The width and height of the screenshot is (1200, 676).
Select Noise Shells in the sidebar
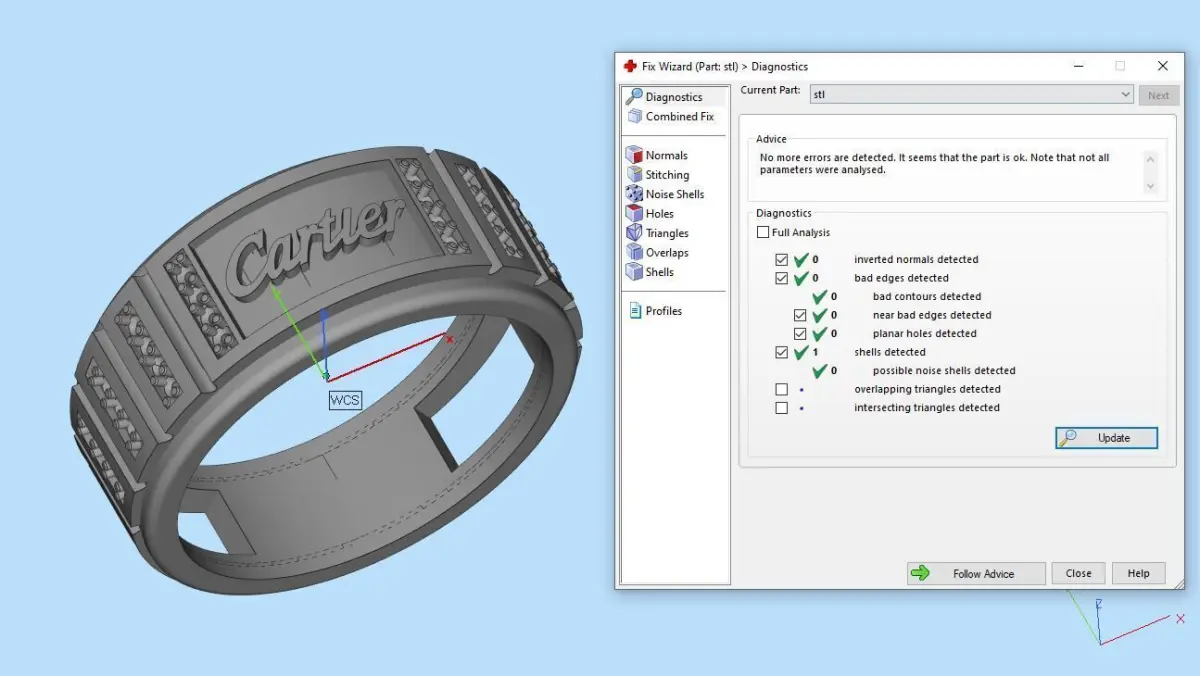click(675, 194)
